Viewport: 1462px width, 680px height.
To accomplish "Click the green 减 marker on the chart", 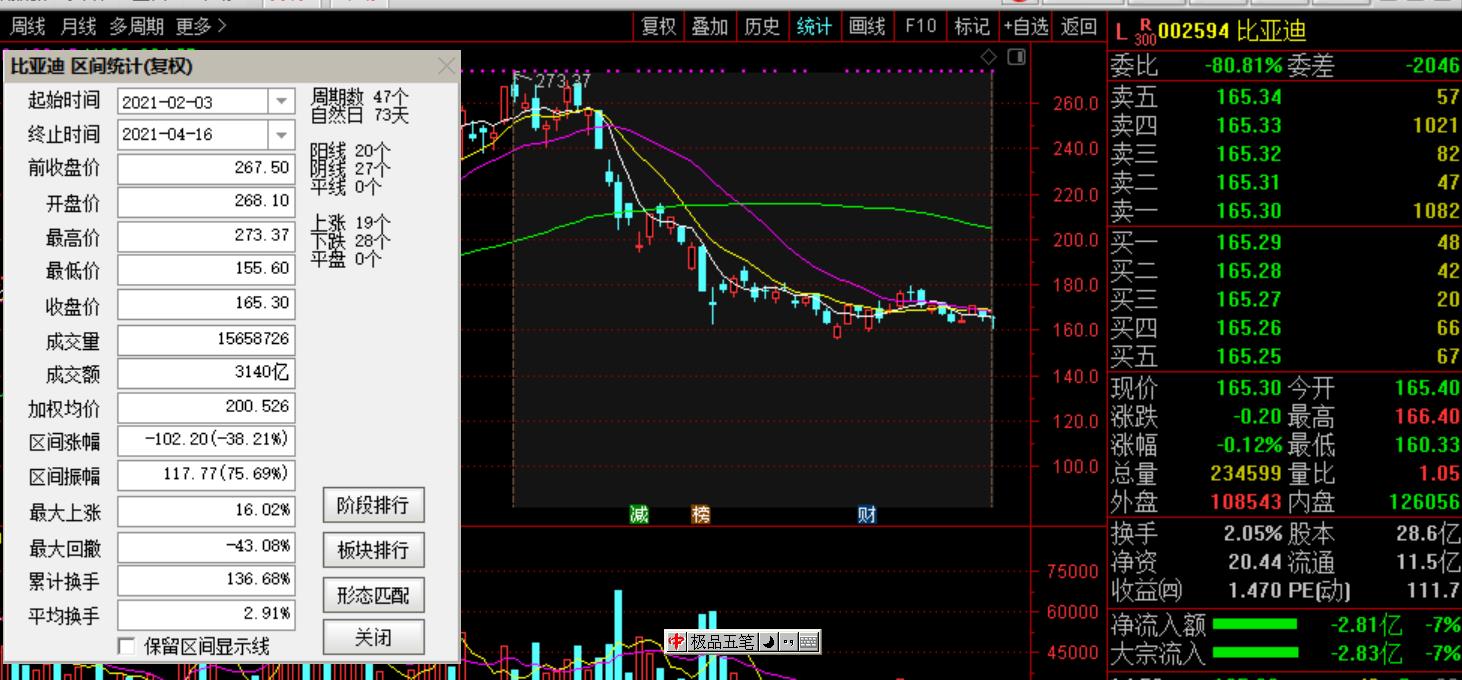I will tap(639, 515).
